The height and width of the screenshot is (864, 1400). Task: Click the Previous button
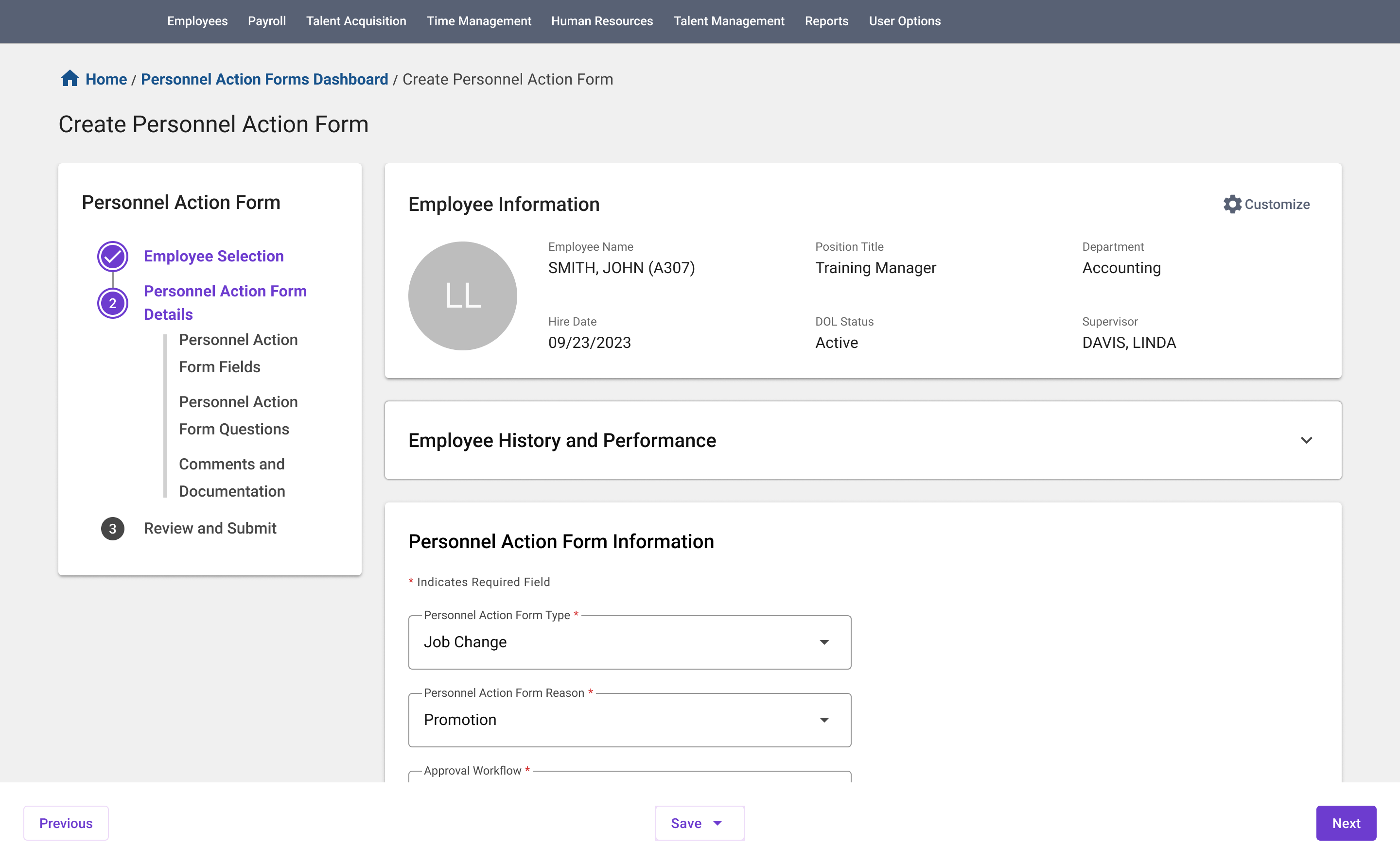coord(66,823)
